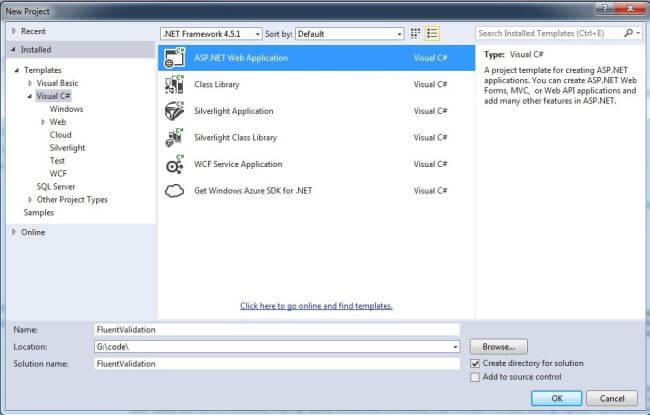Click the Silverlight Class Library template icon
Image resolution: width=650 pixels, height=415 pixels.
tap(175, 138)
